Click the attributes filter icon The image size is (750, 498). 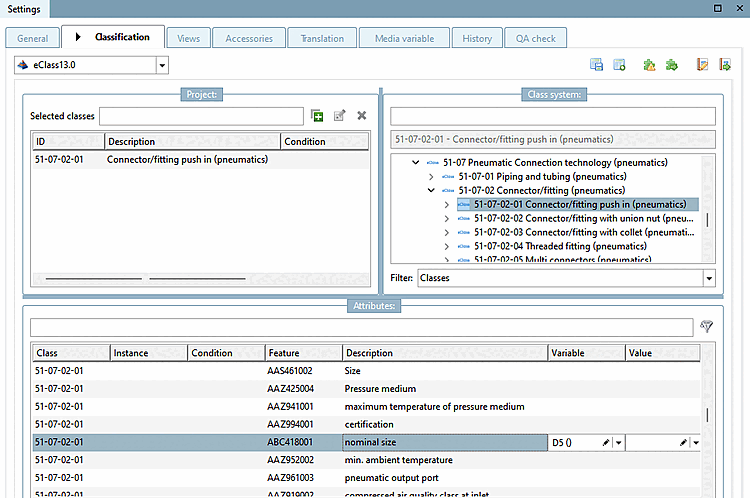pyautogui.click(x=707, y=327)
